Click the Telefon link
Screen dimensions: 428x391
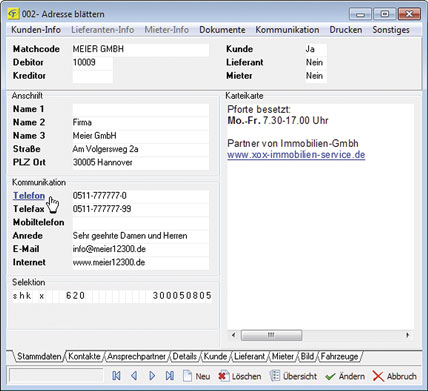pos(29,196)
